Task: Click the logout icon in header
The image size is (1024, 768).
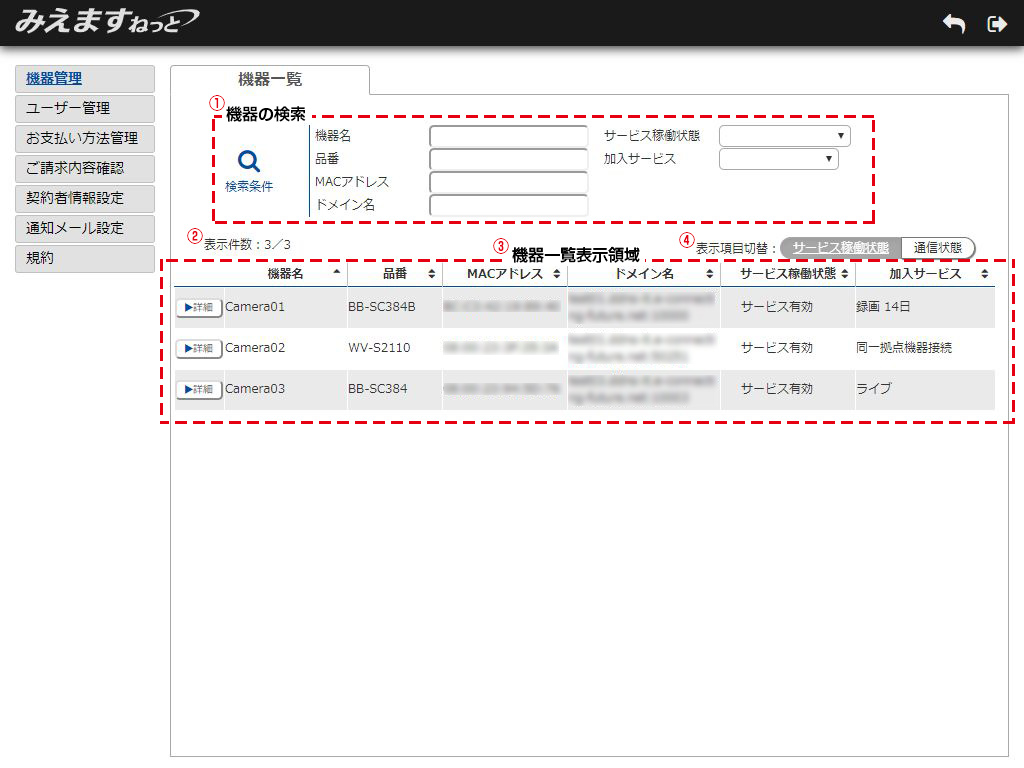Action: (996, 24)
